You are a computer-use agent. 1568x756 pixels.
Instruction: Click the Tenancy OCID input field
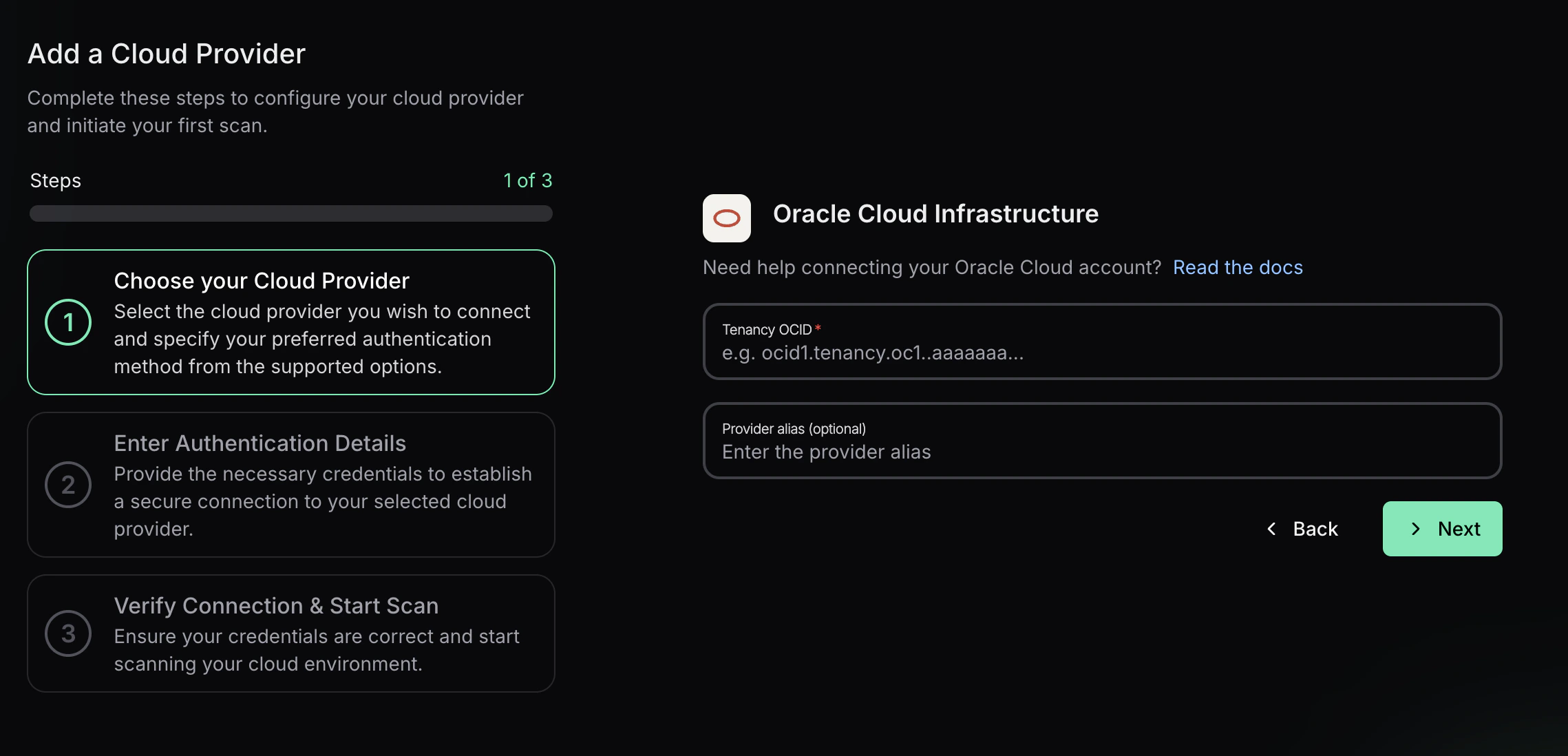(x=1101, y=342)
